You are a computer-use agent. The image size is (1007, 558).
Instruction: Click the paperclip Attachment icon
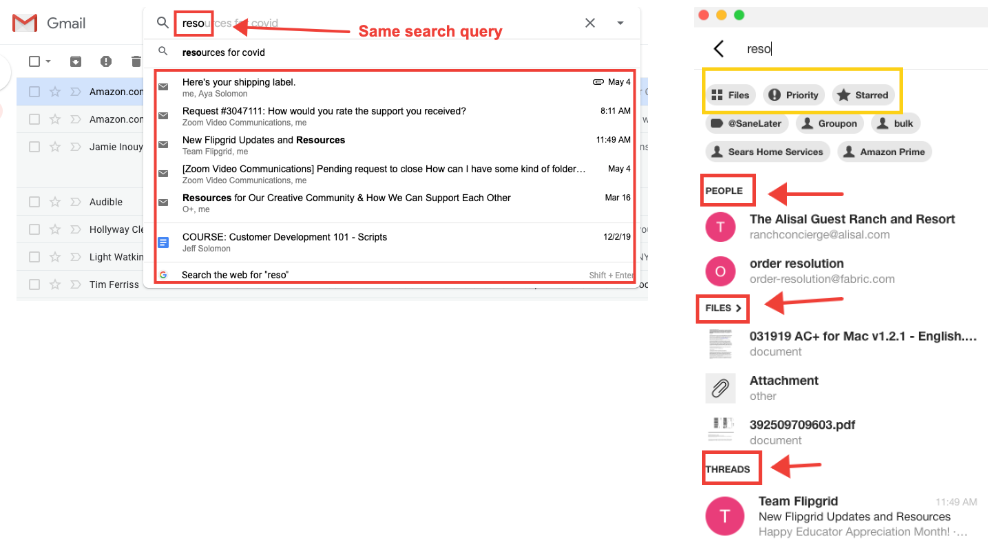721,388
